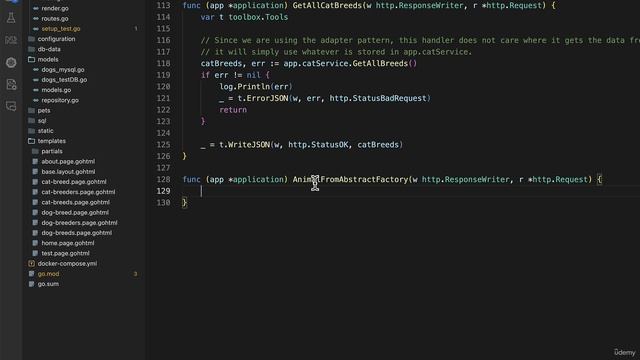Open the go.mod file
Viewport: 640px width, 360px height.
48,274
